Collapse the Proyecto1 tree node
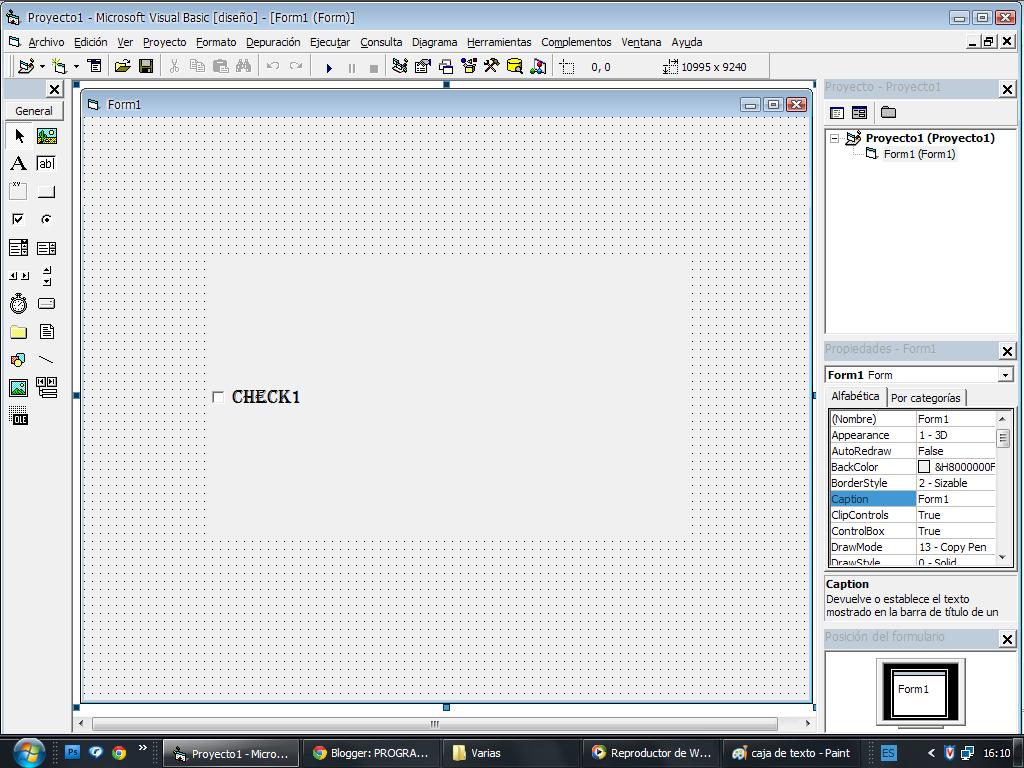 pos(836,138)
